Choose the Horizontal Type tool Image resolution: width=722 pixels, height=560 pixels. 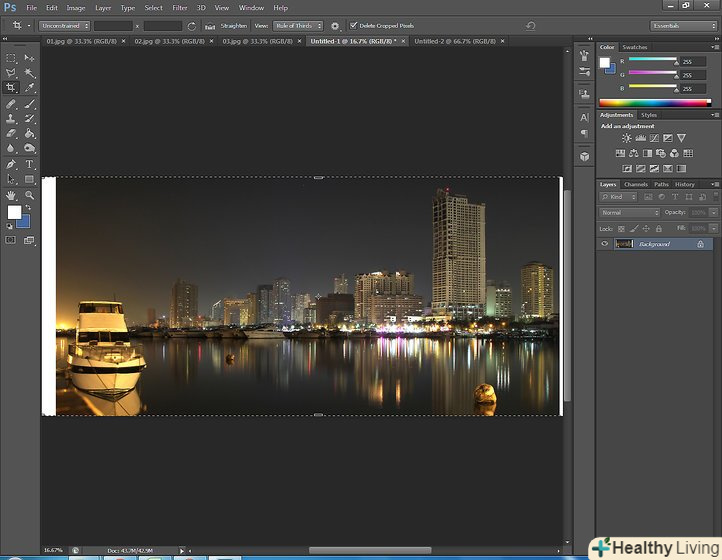pyautogui.click(x=29, y=164)
